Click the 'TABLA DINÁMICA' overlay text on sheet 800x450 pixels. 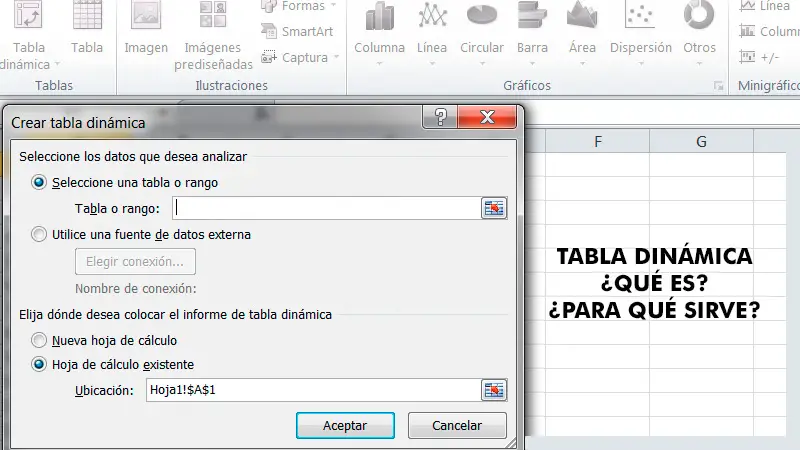654,256
